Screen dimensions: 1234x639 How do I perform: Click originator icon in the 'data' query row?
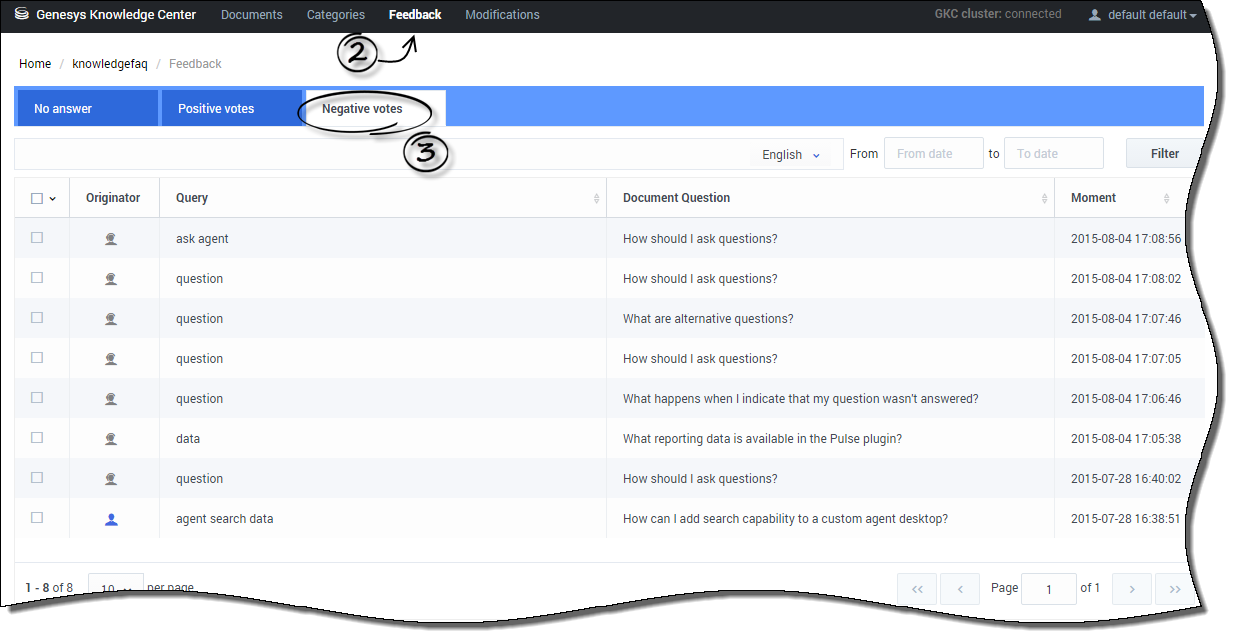(111, 439)
